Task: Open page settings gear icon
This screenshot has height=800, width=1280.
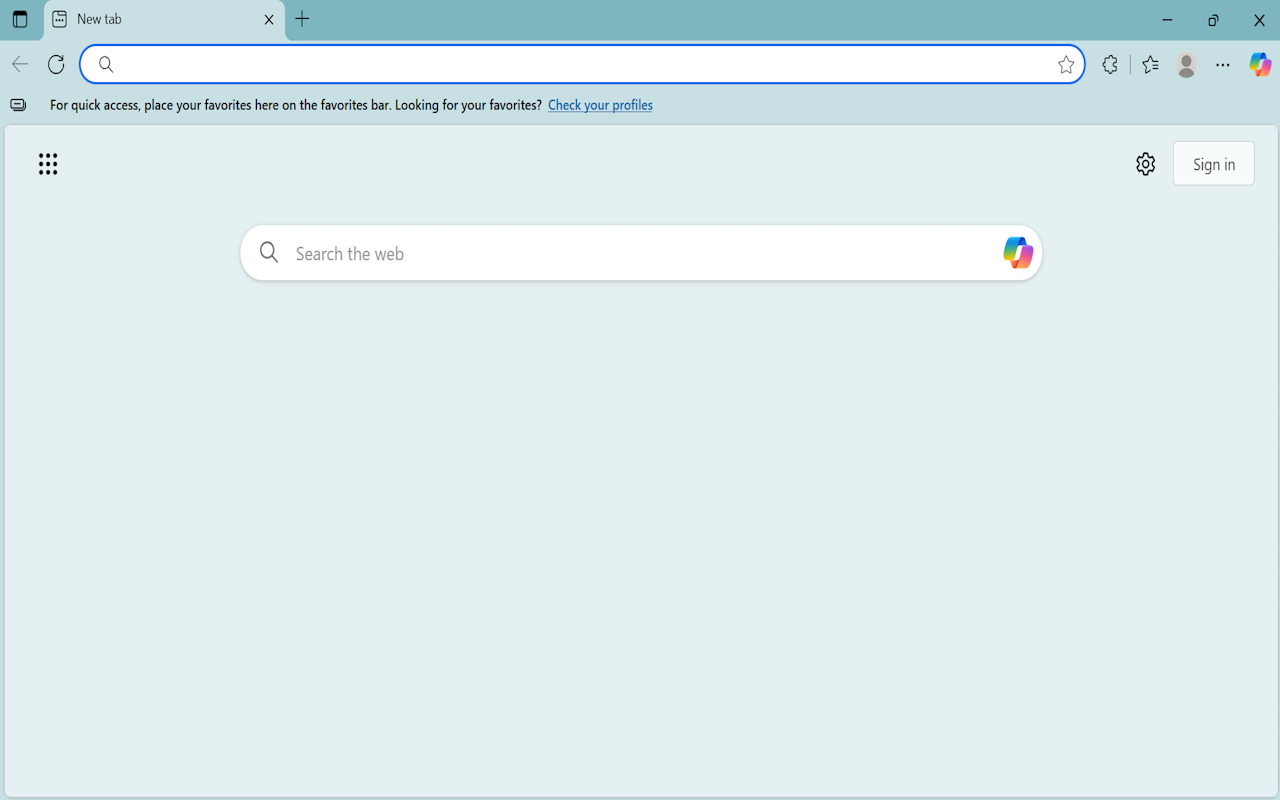Action: [1146, 164]
